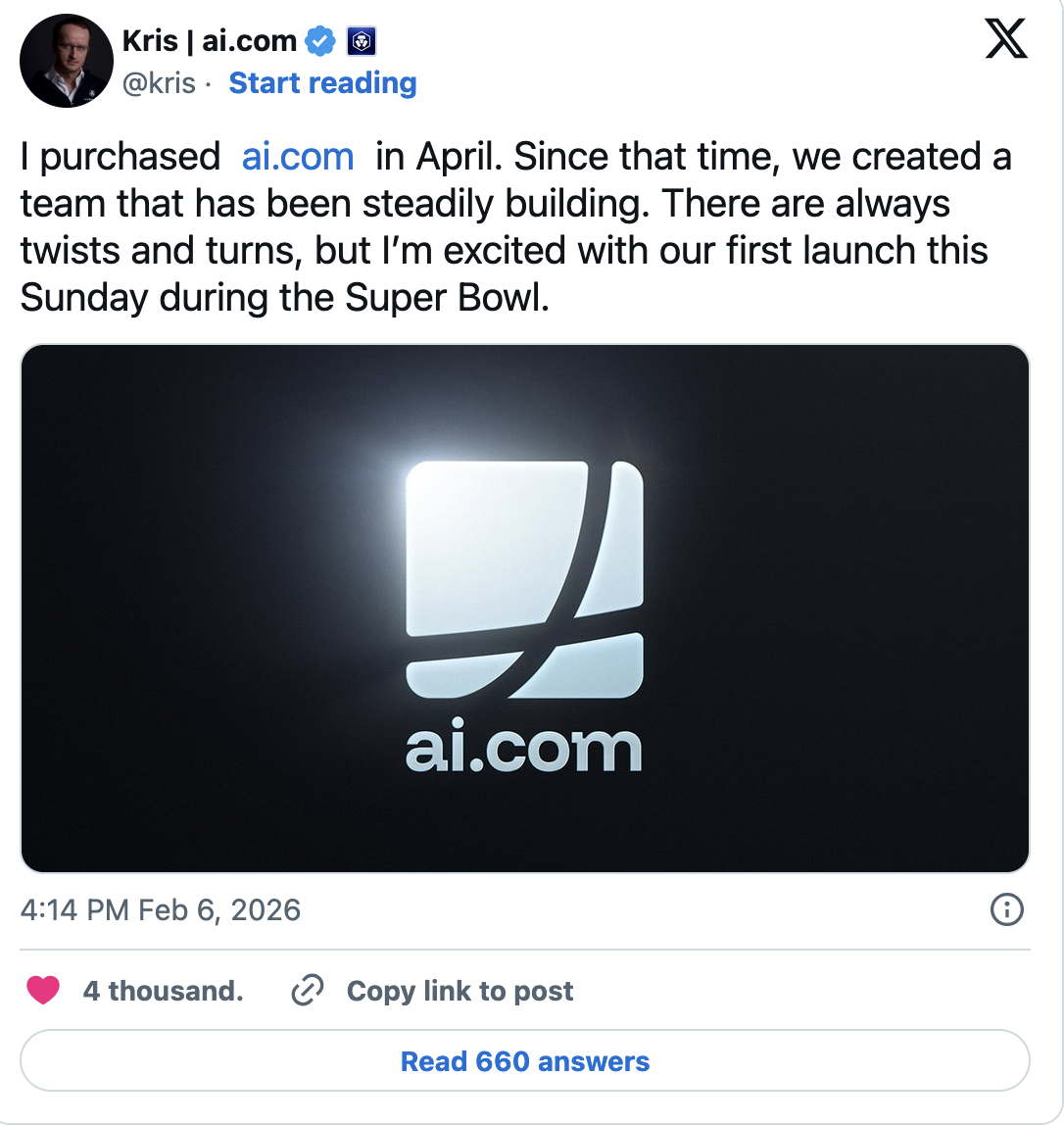Image resolution: width=1064 pixels, height=1125 pixels.
Task: Click the chain icon next to Copy link
Action: (x=307, y=991)
